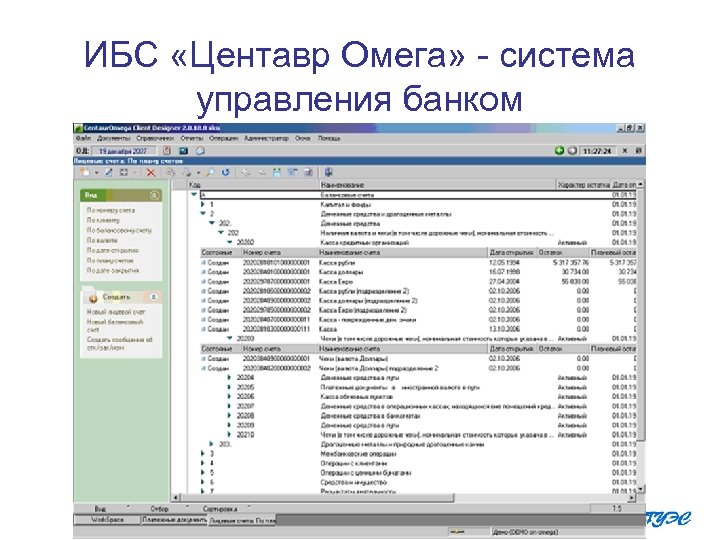Click the print toolbar icon
The image size is (720, 540).
point(187,173)
